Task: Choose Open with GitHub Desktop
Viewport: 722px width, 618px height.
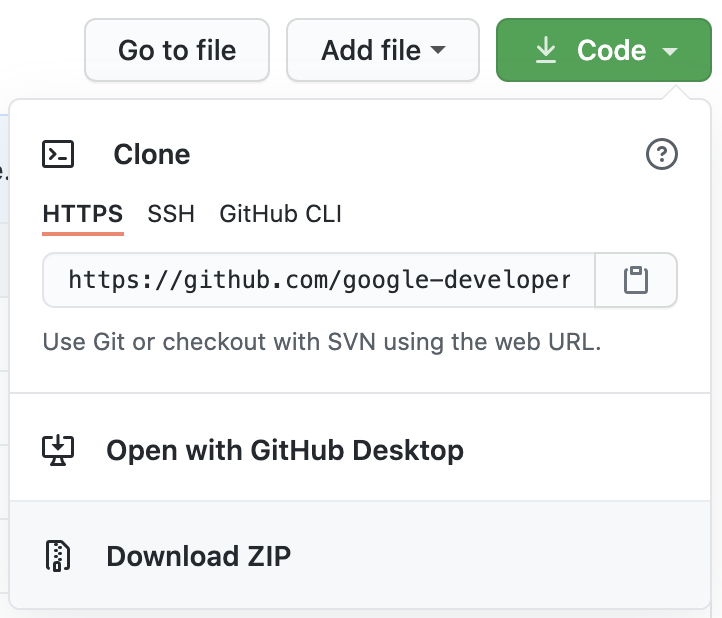Action: pos(284,450)
